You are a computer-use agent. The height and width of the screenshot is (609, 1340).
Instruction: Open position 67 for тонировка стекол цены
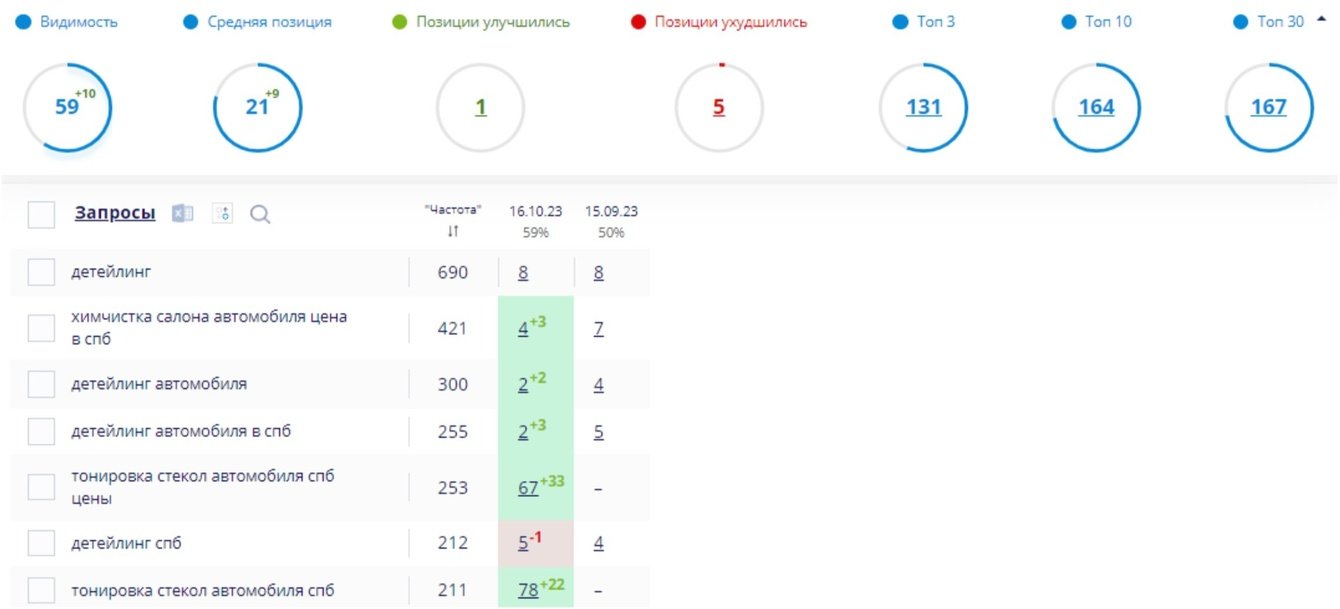coord(528,487)
